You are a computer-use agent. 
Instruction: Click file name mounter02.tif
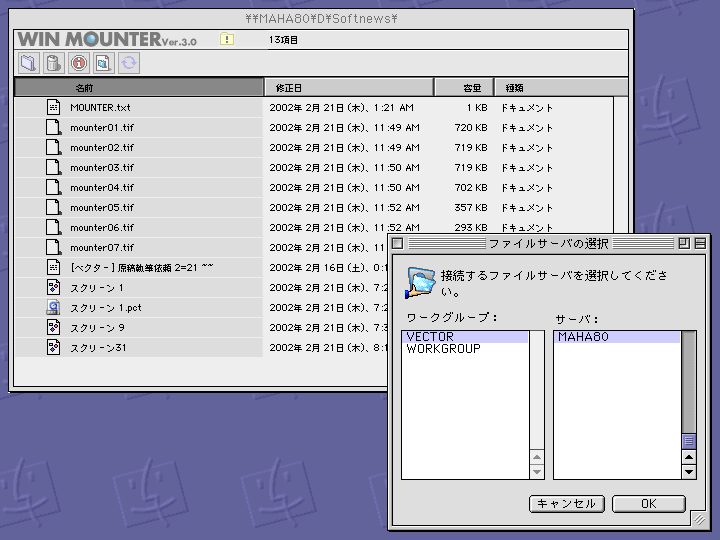click(x=102, y=147)
